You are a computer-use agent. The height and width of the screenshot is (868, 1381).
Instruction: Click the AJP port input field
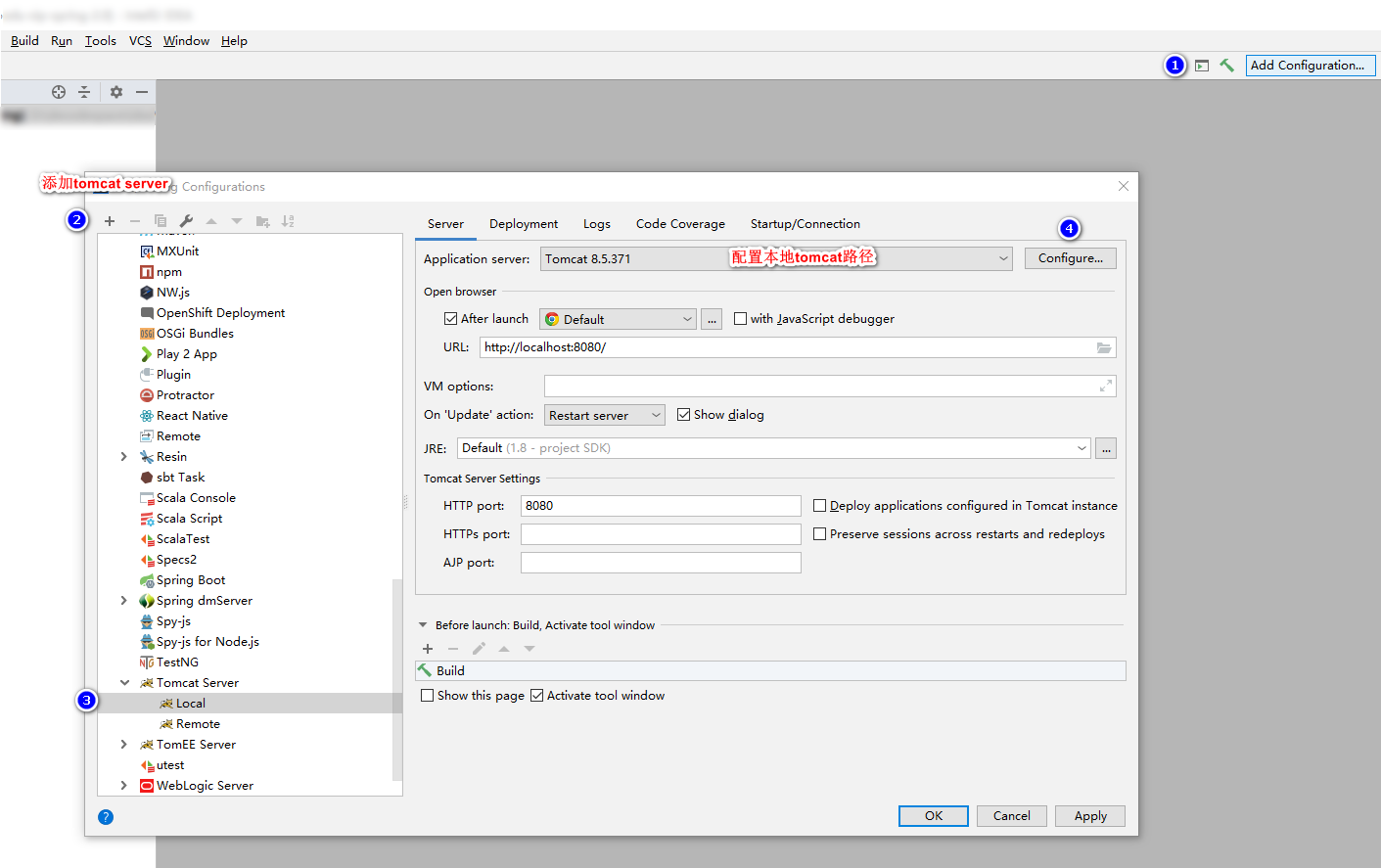point(661,563)
